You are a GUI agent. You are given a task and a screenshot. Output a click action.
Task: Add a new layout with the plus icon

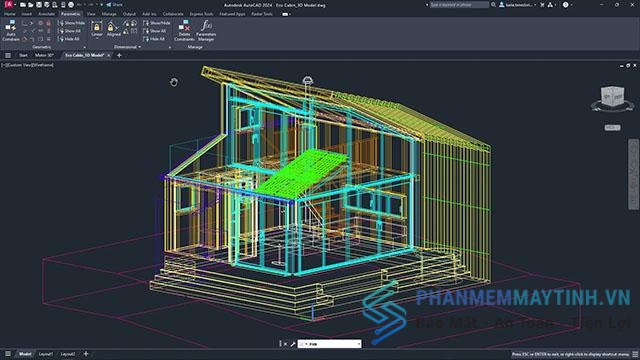(x=86, y=354)
